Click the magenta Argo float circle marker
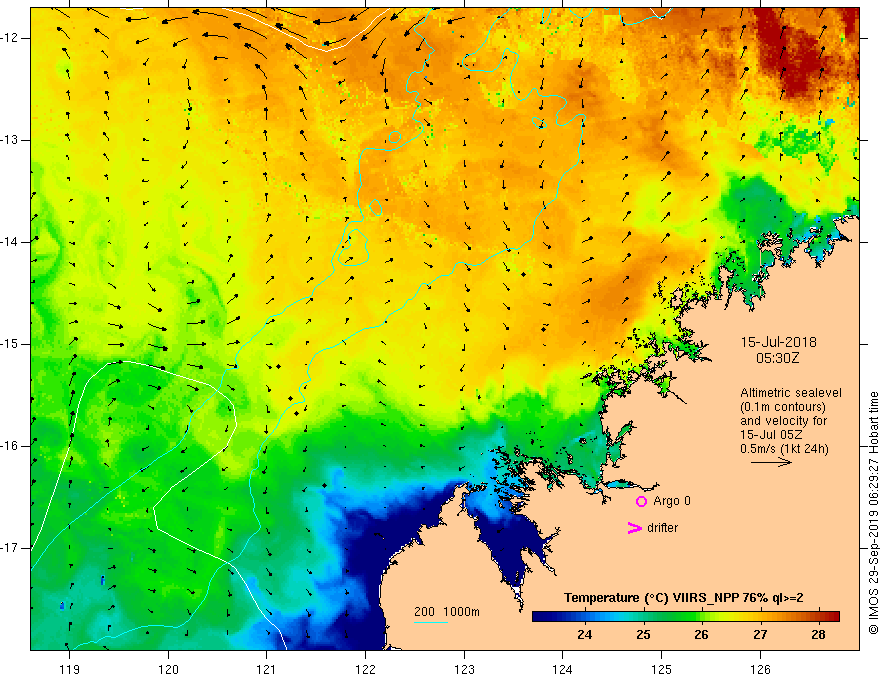The image size is (880, 680). click(641, 501)
